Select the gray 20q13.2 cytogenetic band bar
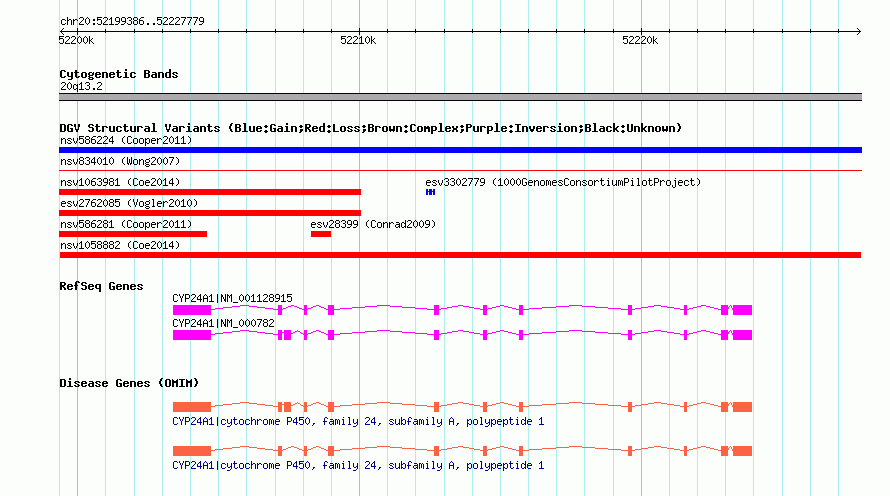The width and height of the screenshot is (890, 496). coord(460,97)
